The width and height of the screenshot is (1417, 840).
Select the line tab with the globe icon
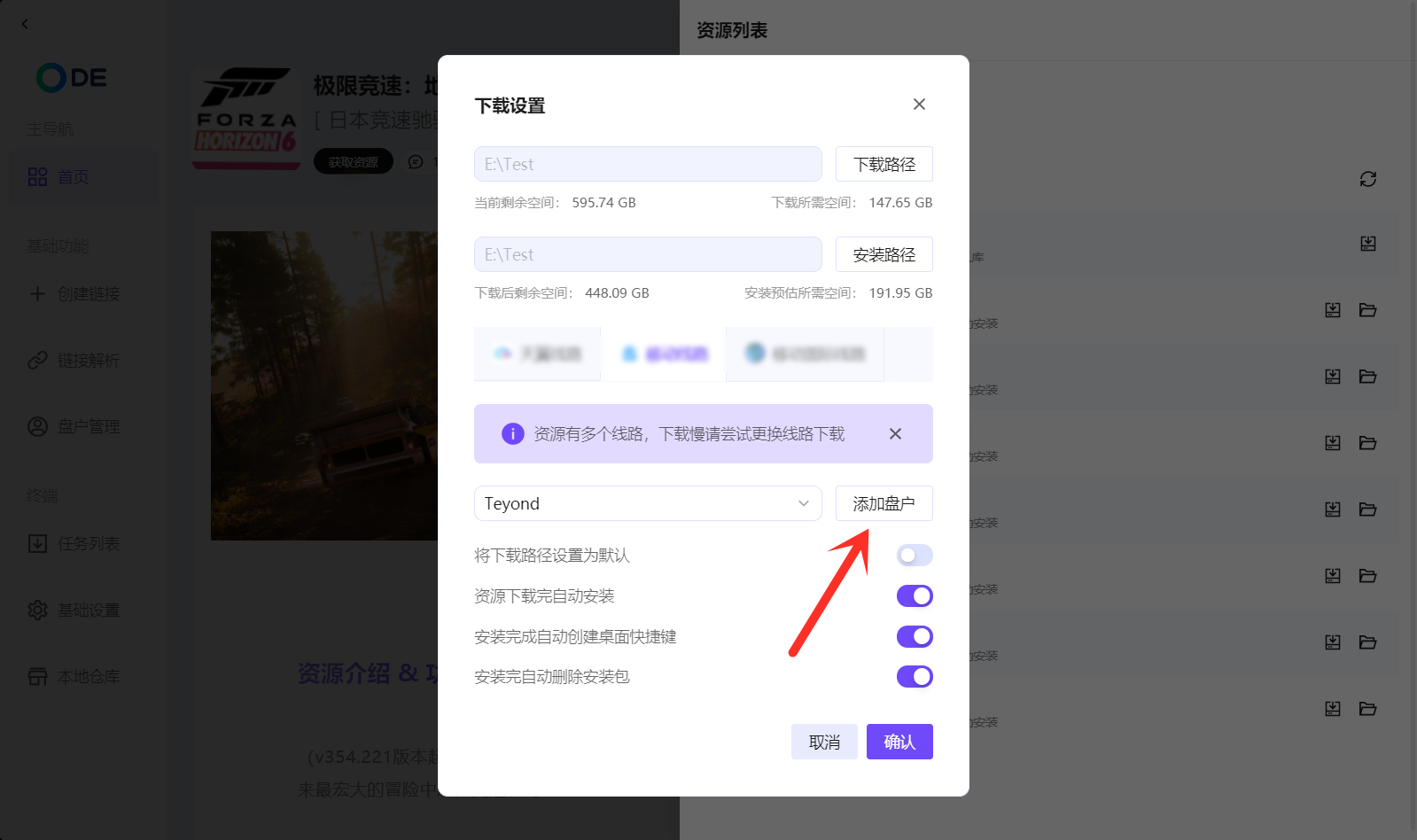tap(805, 354)
